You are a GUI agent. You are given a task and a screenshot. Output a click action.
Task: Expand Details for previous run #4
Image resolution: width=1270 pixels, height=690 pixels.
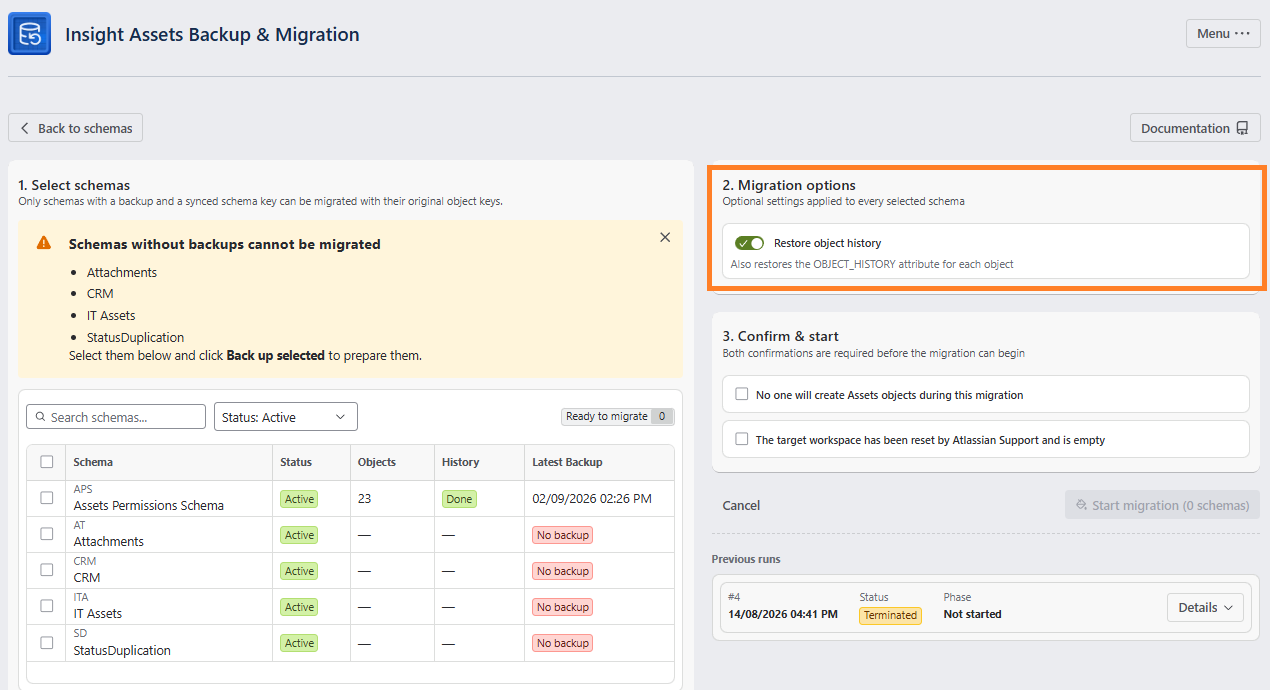click(x=1205, y=608)
